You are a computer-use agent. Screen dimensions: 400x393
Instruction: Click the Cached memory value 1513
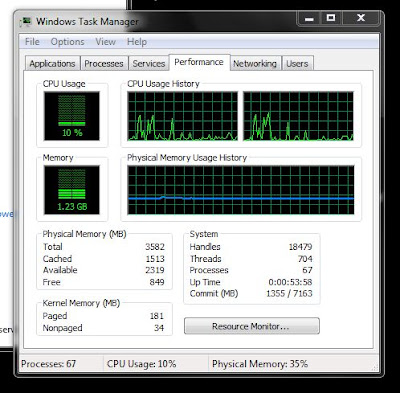(155, 259)
